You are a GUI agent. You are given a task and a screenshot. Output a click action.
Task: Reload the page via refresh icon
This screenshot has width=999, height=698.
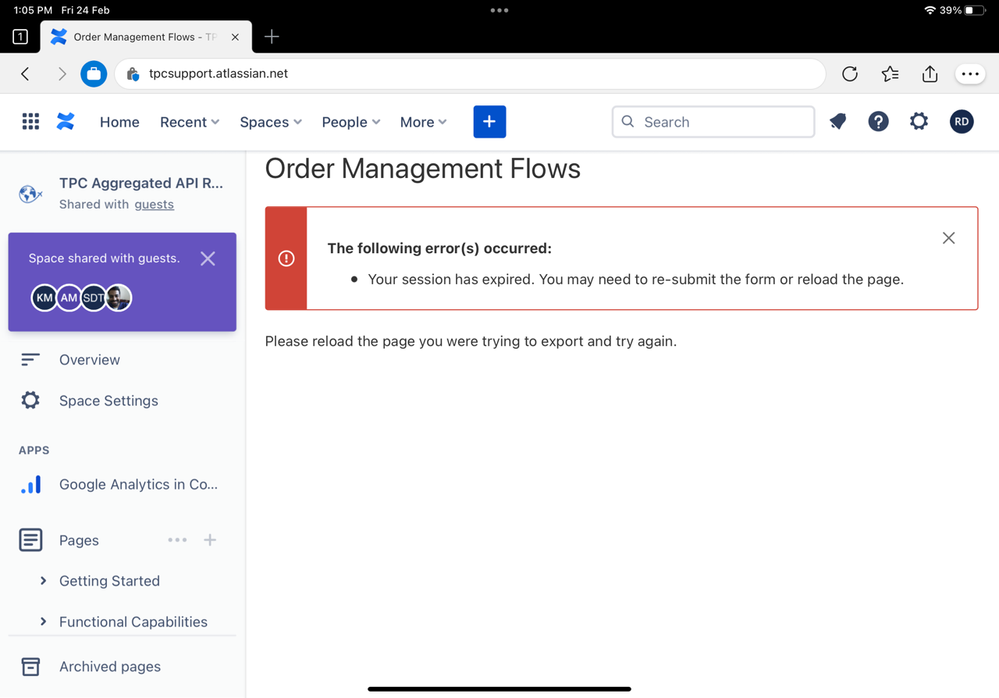tap(849, 74)
